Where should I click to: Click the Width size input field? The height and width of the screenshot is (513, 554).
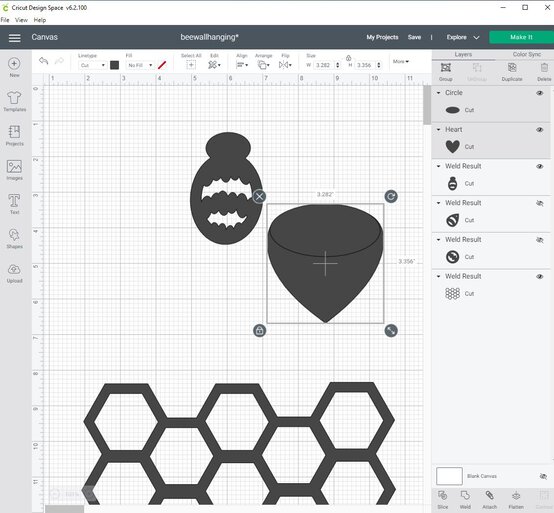tap(324, 65)
